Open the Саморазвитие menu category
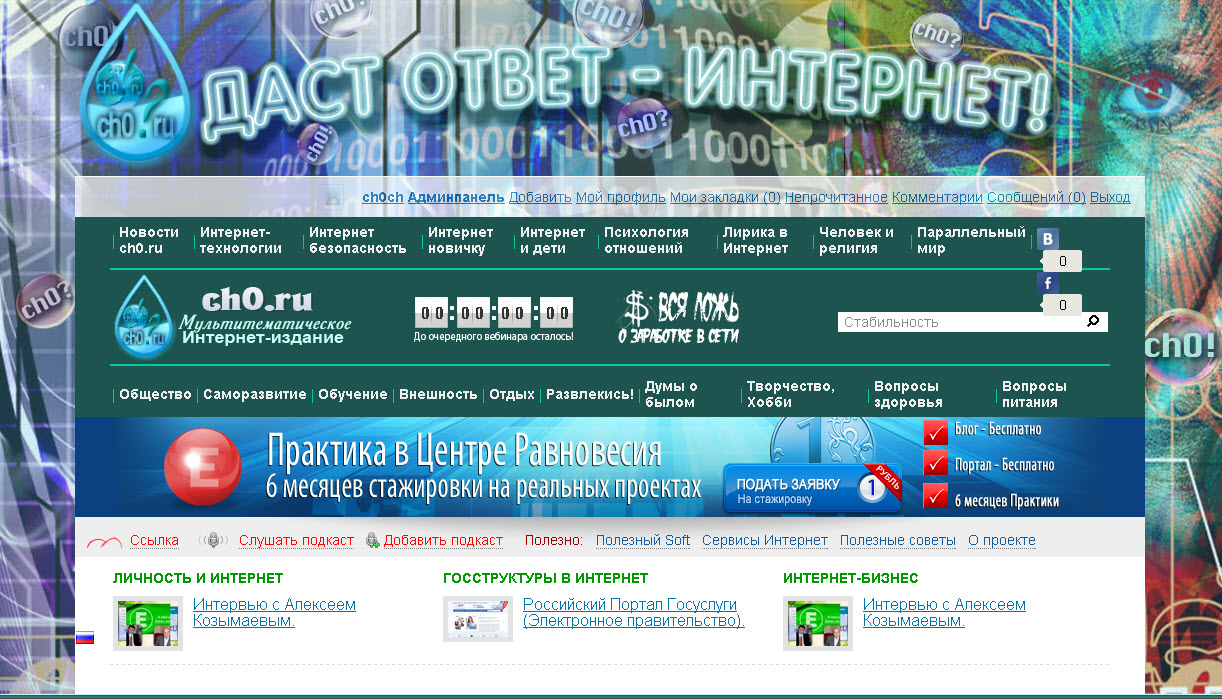The image size is (1222, 699). coord(254,394)
